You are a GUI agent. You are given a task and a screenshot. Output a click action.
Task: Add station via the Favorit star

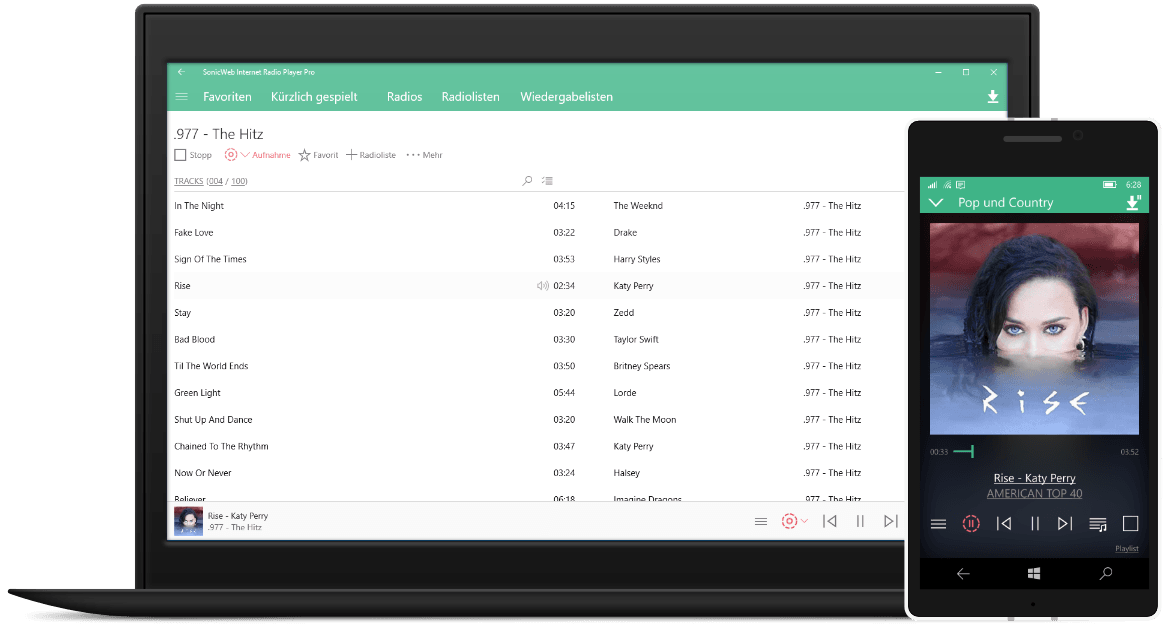click(305, 155)
